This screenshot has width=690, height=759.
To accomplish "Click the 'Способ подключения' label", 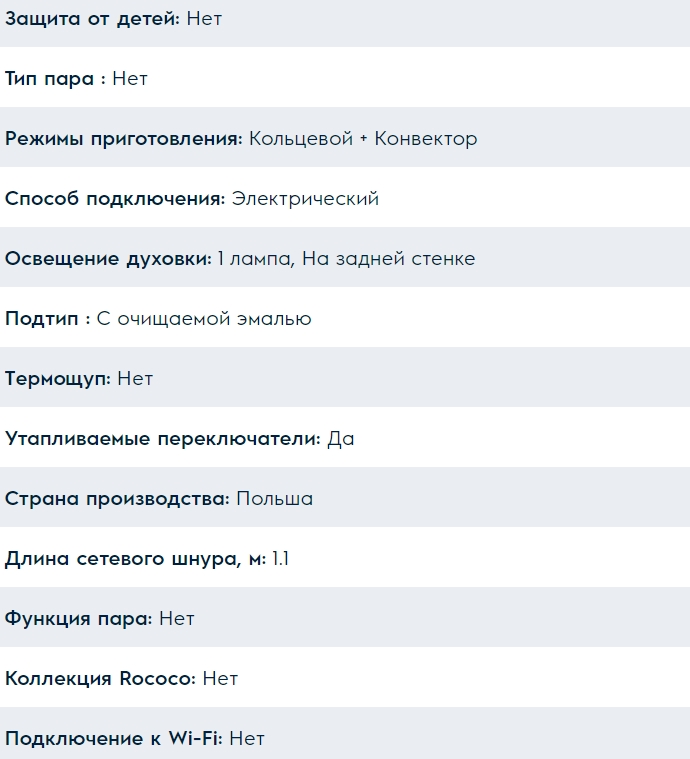I will [114, 199].
